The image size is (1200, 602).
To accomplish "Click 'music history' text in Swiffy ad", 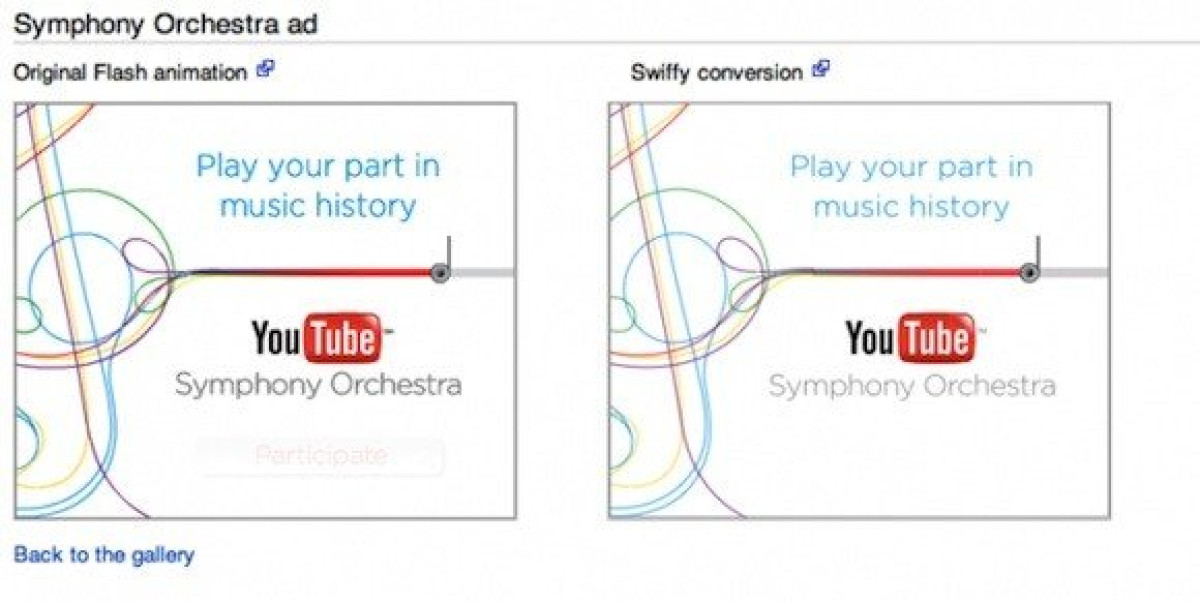I will [911, 207].
